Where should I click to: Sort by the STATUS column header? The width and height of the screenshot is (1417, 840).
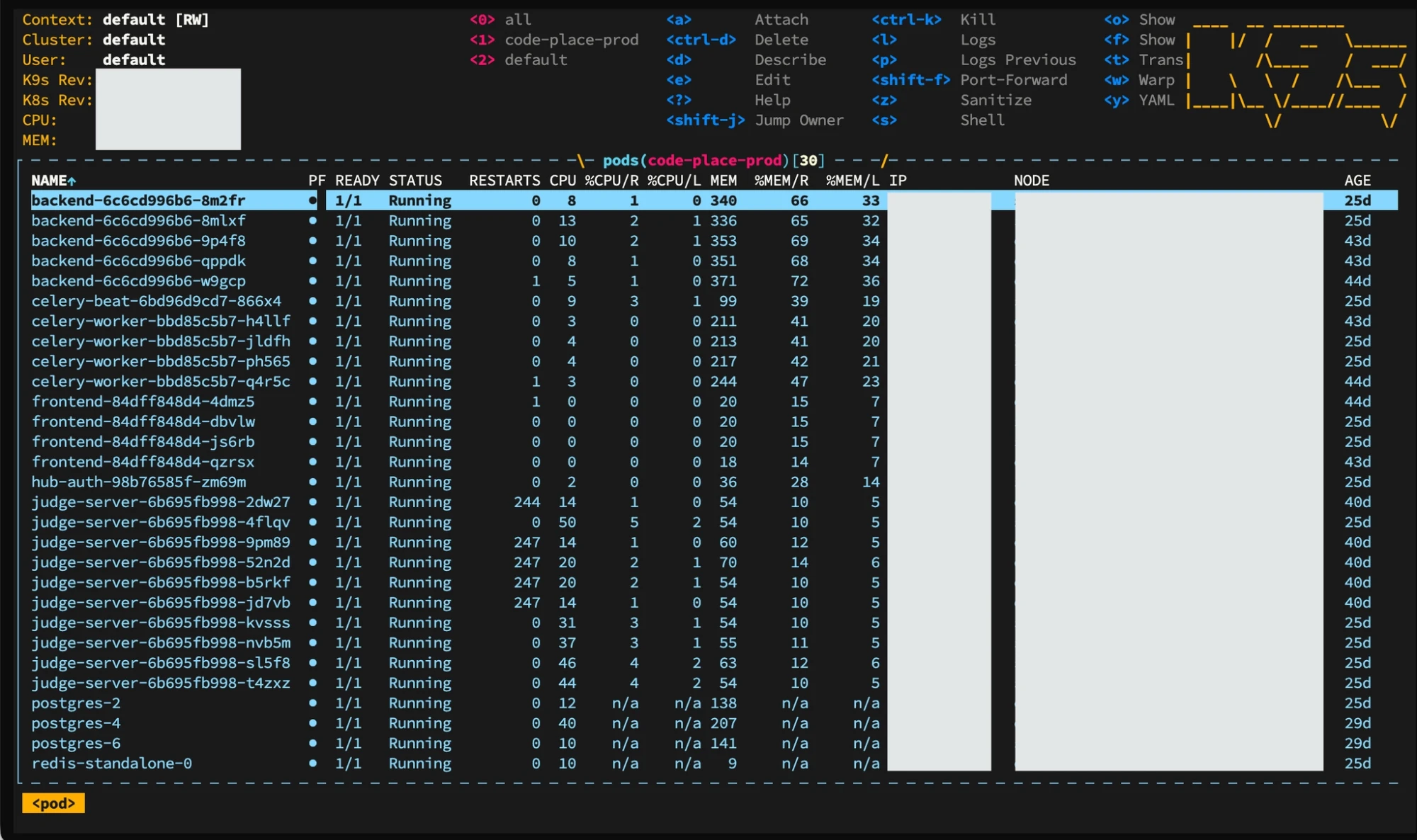(415, 181)
